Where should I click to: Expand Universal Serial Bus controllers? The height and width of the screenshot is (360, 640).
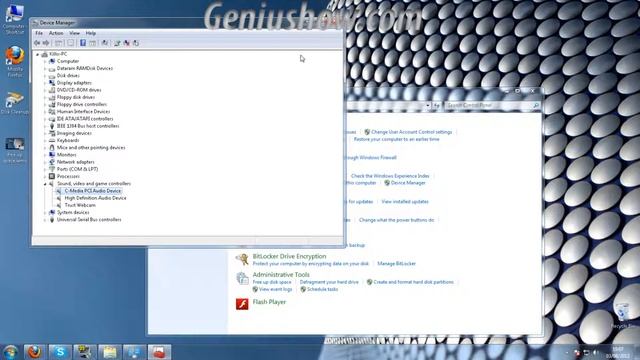coord(45,220)
